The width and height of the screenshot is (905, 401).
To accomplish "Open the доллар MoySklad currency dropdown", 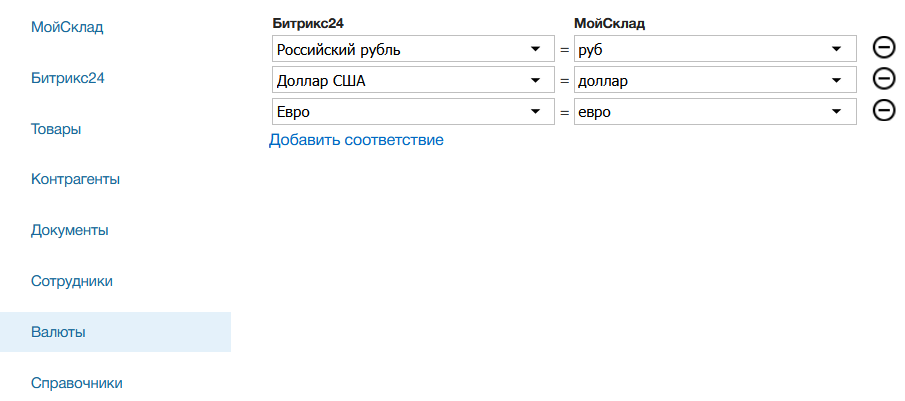I will (x=715, y=80).
